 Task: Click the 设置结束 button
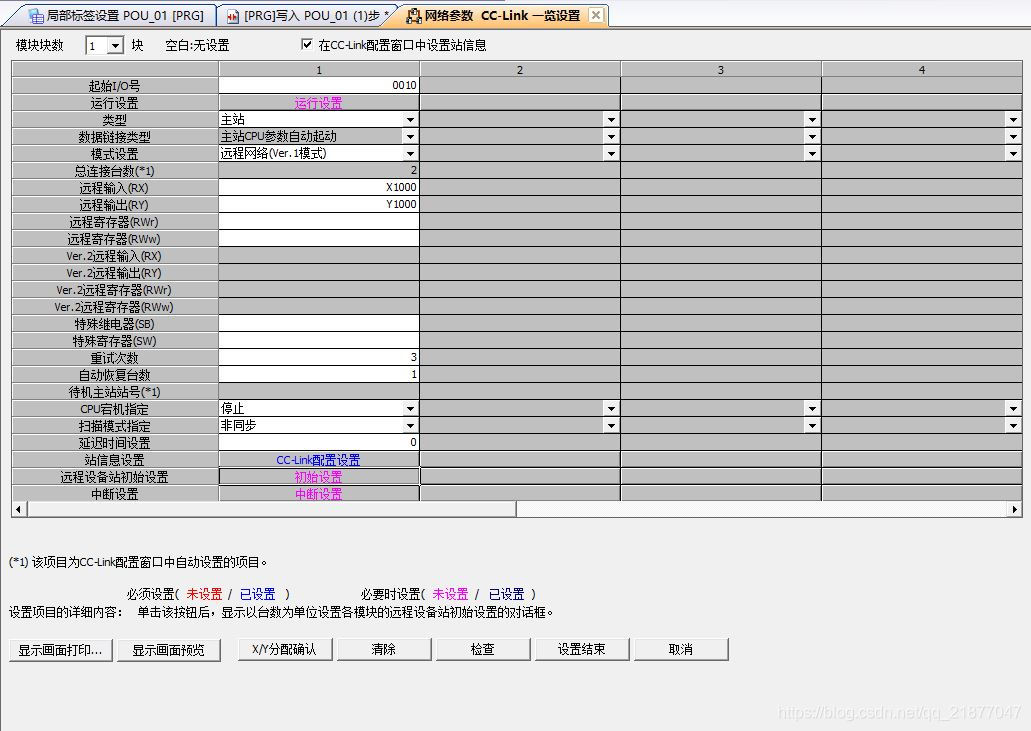pos(581,649)
